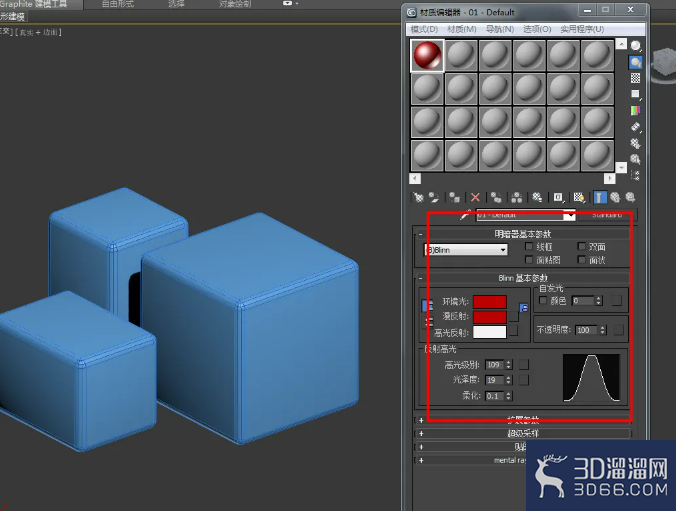Select the red sphere sample slot
Image resolution: width=676 pixels, height=511 pixels.
point(427,55)
